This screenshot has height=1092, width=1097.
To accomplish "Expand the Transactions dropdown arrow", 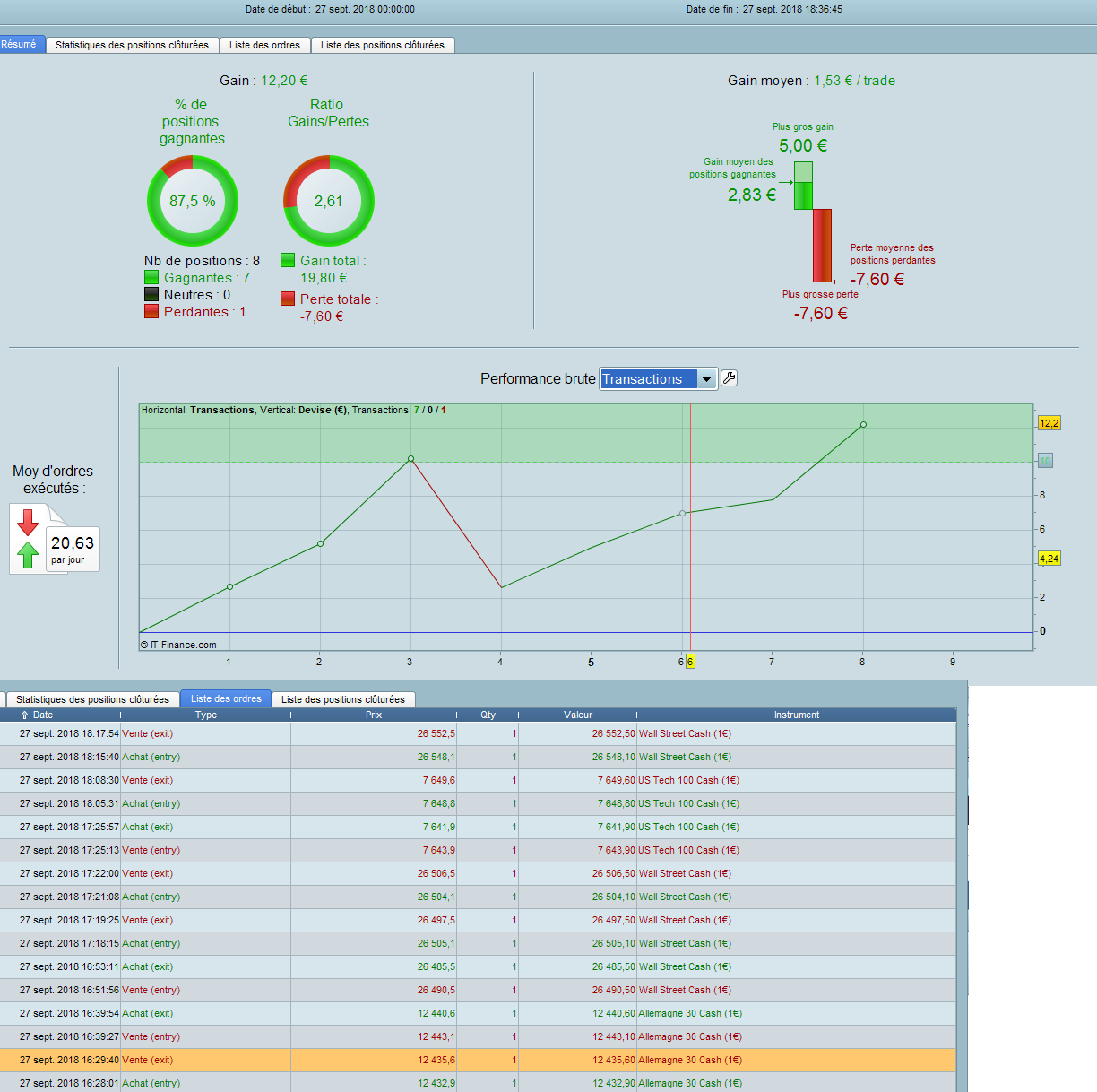I will pos(706,379).
